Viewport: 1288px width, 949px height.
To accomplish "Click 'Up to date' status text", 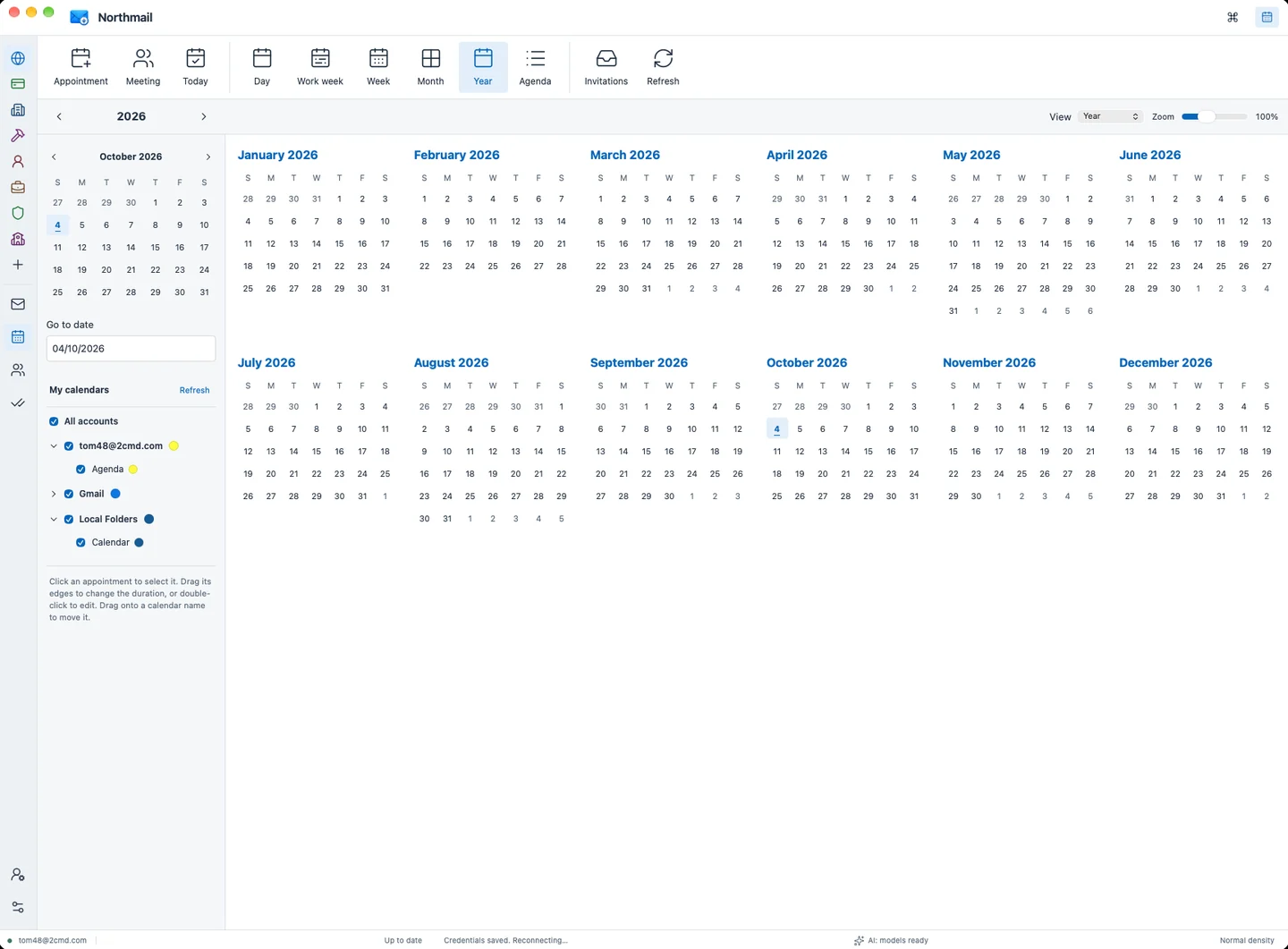I will 402,940.
